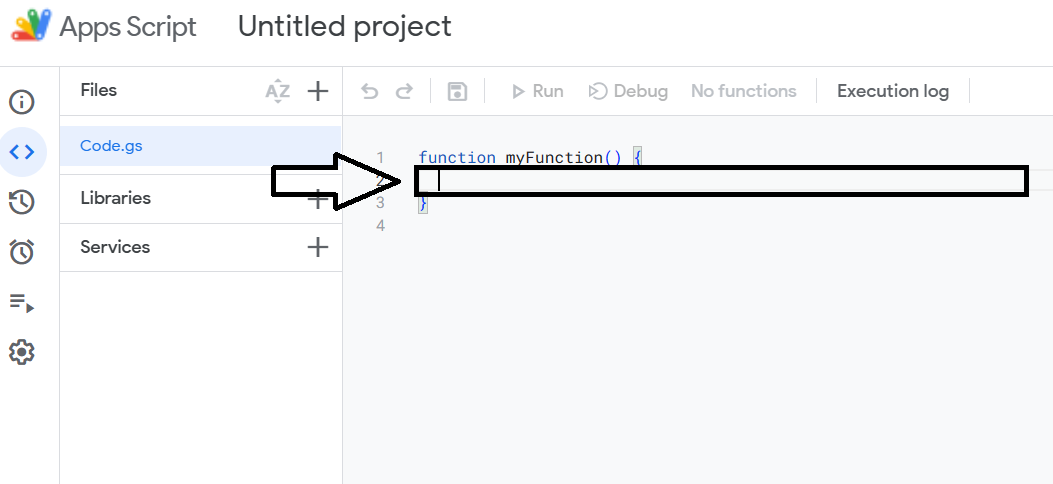Open the Executions list icon
Viewport: 1053px width, 484px height.
[x=22, y=302]
